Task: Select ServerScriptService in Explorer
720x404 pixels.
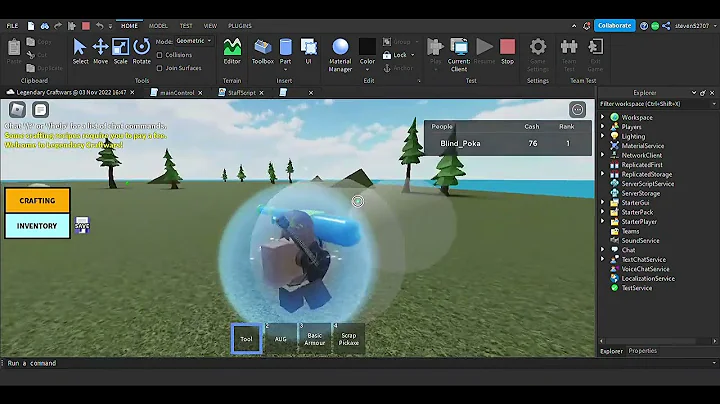Action: [x=647, y=184]
